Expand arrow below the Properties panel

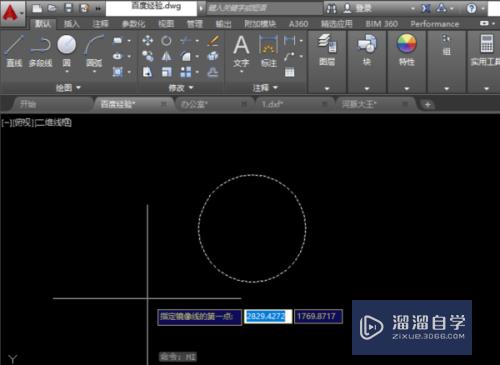407,89
